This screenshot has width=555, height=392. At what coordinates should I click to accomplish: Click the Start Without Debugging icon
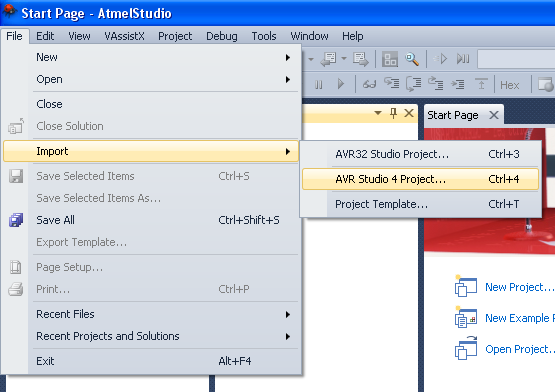coord(463,58)
